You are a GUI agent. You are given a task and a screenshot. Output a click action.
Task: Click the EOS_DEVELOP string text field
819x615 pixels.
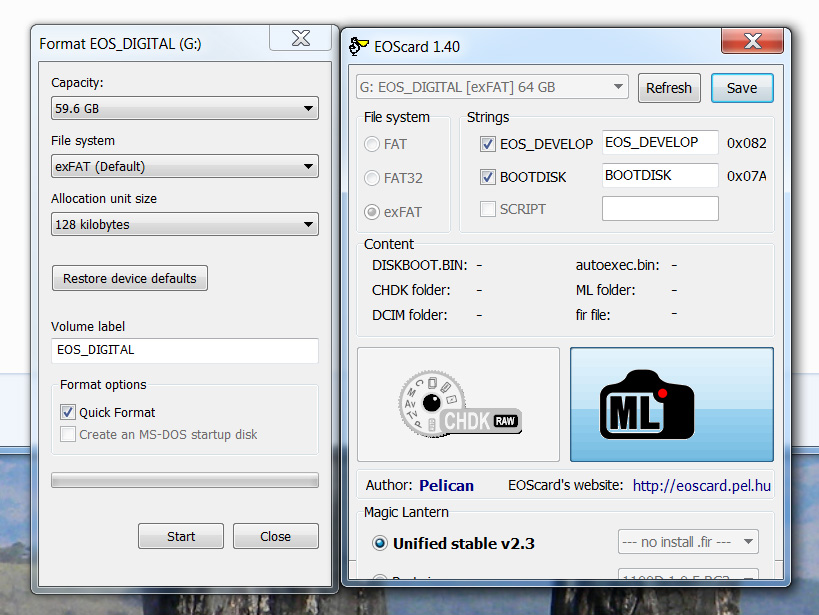(660, 143)
